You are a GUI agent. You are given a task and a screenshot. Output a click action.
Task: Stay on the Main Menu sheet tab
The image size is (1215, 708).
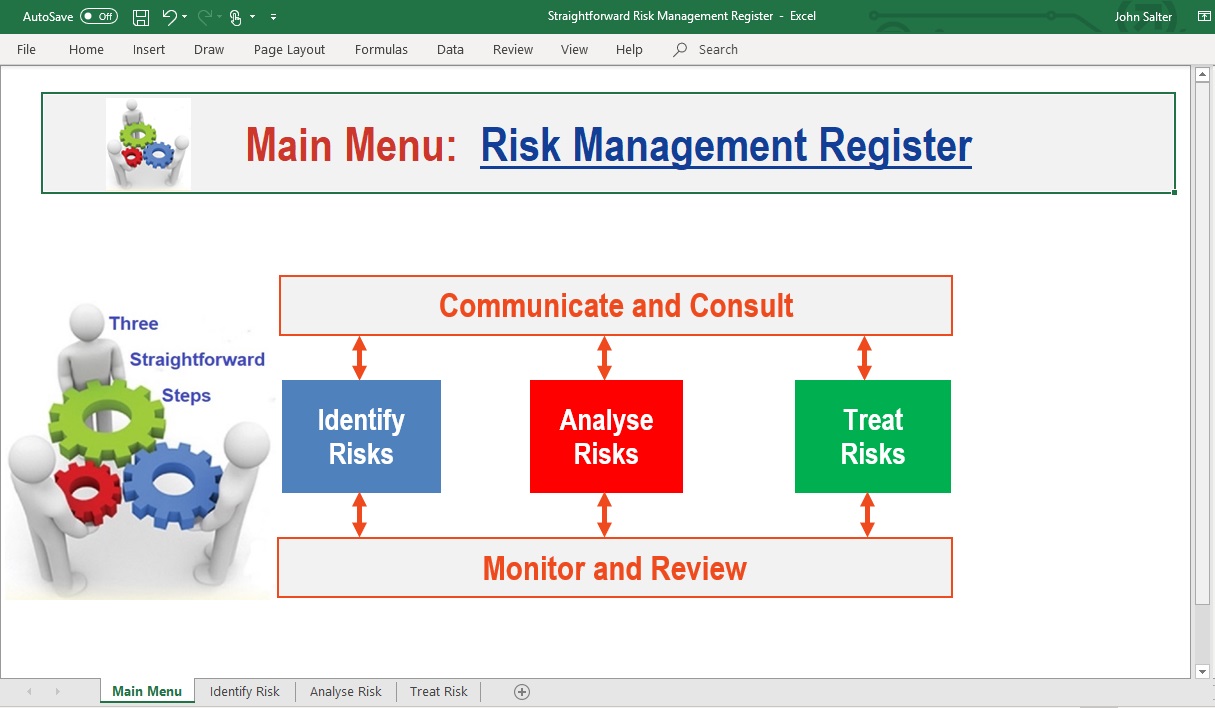[x=147, y=691]
